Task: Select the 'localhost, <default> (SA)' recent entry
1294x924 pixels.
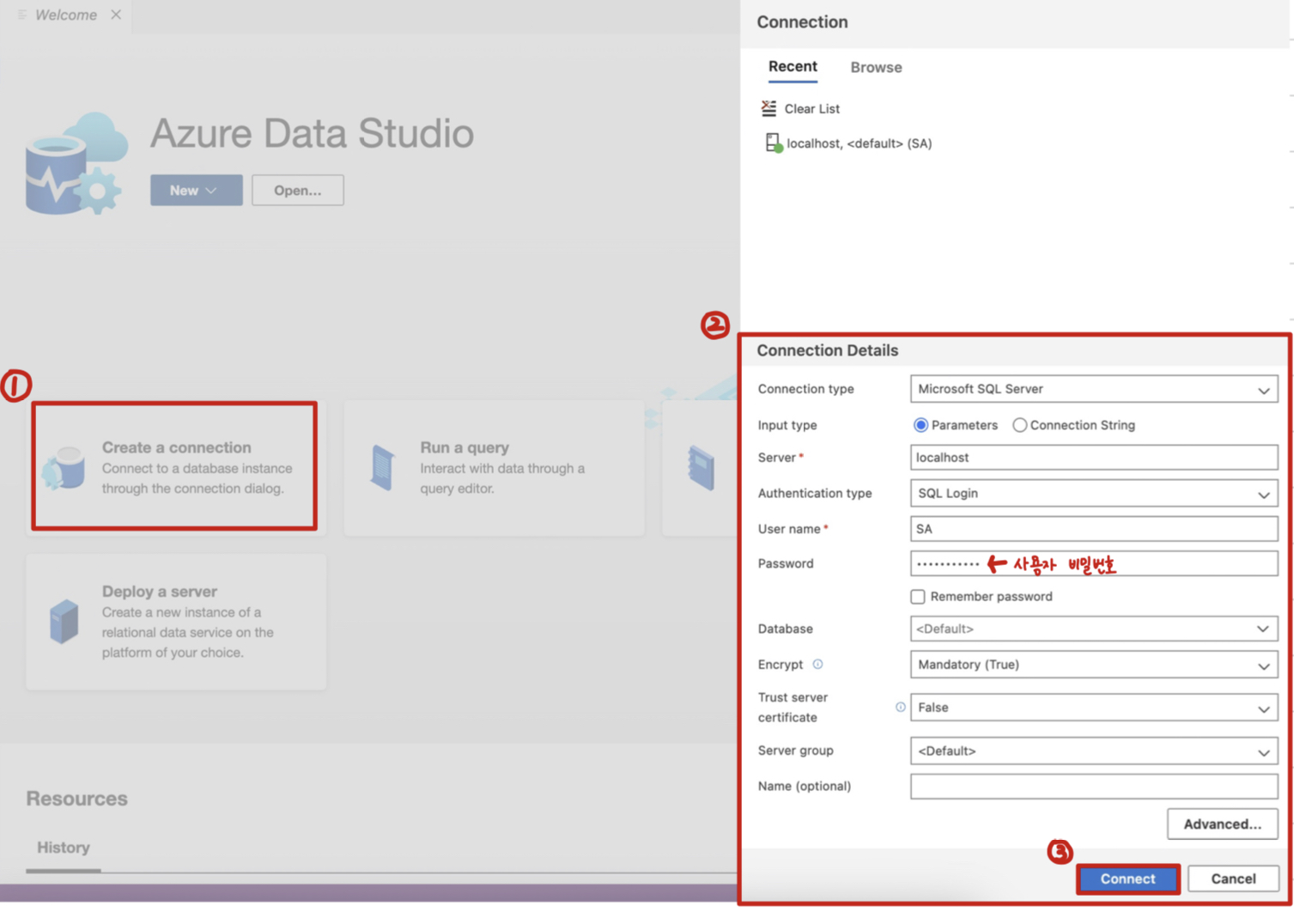Action: click(859, 143)
